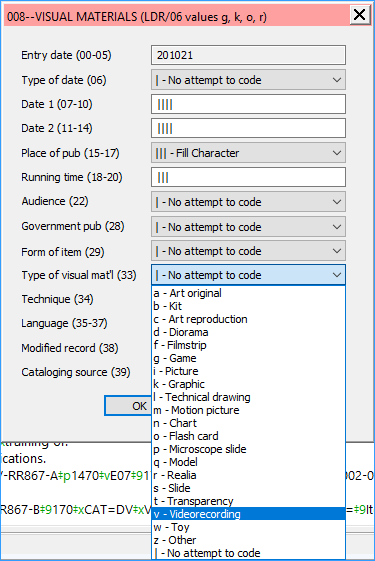Click the 'Form of item (29)' label

pyautogui.click(x=63, y=252)
